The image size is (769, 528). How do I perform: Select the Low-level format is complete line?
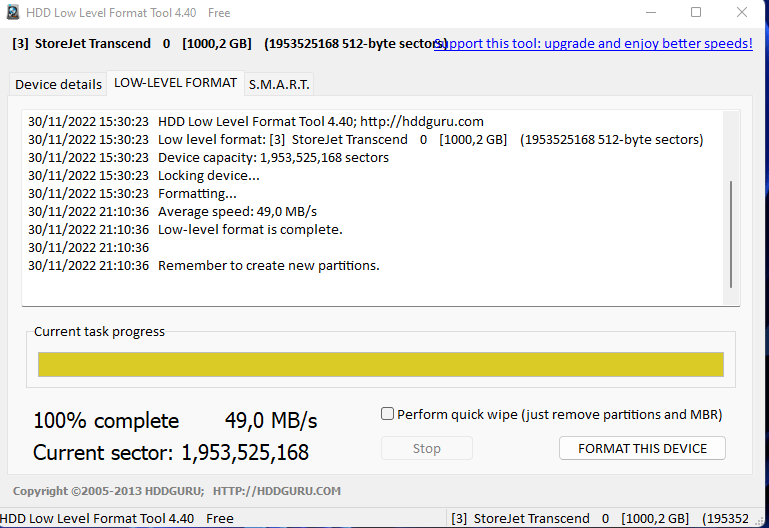(x=250, y=229)
